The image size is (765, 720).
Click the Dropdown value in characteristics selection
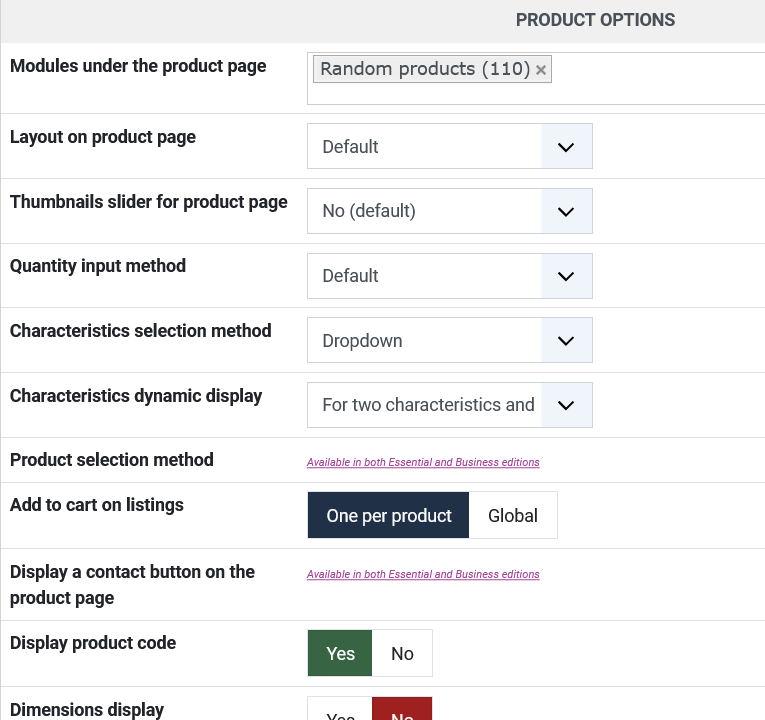click(362, 341)
